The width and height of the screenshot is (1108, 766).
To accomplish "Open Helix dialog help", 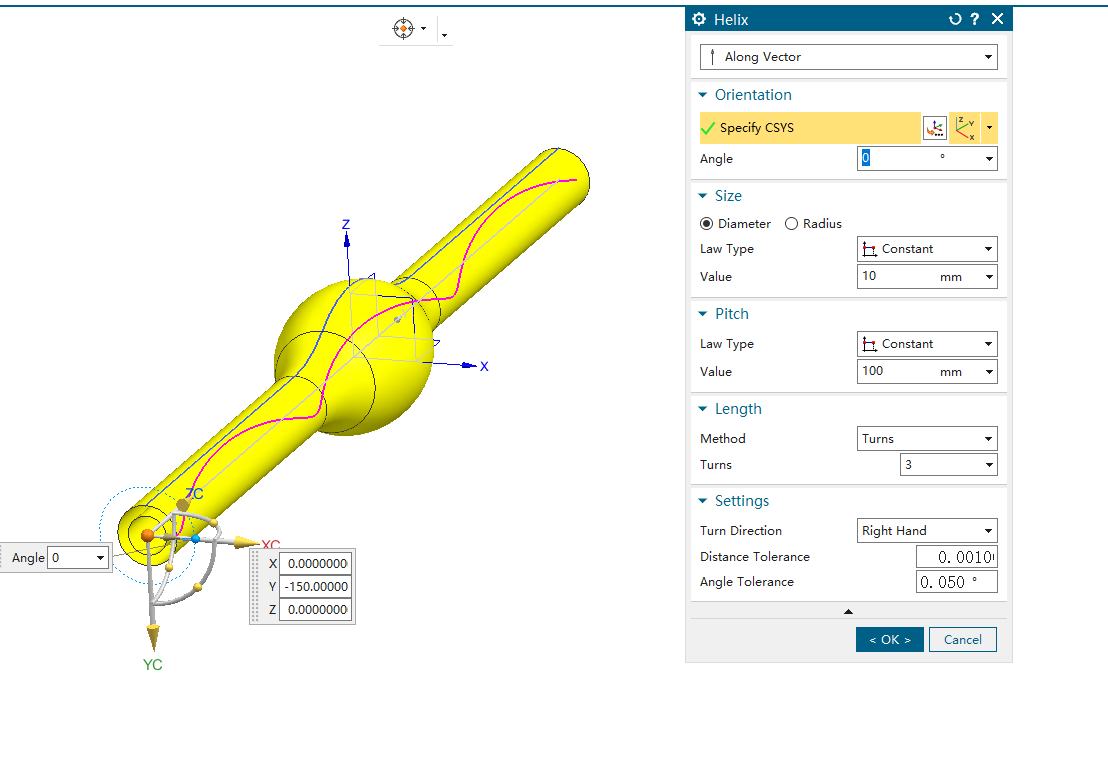I will tap(975, 19).
